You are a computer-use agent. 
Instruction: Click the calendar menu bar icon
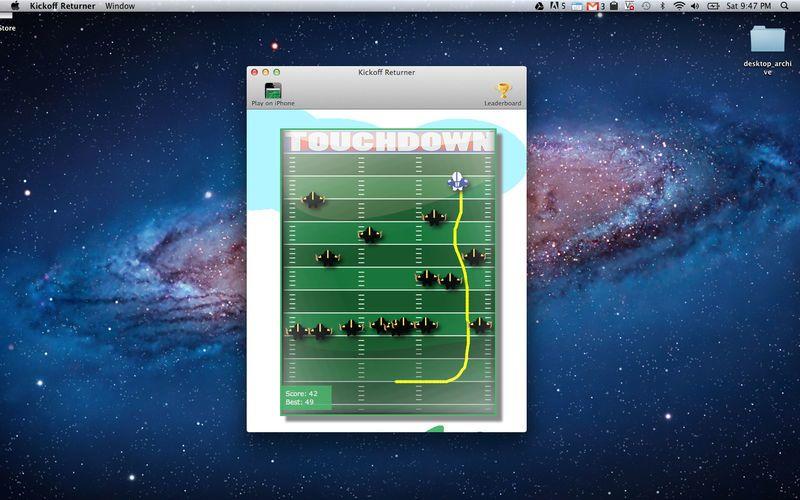(577, 6)
